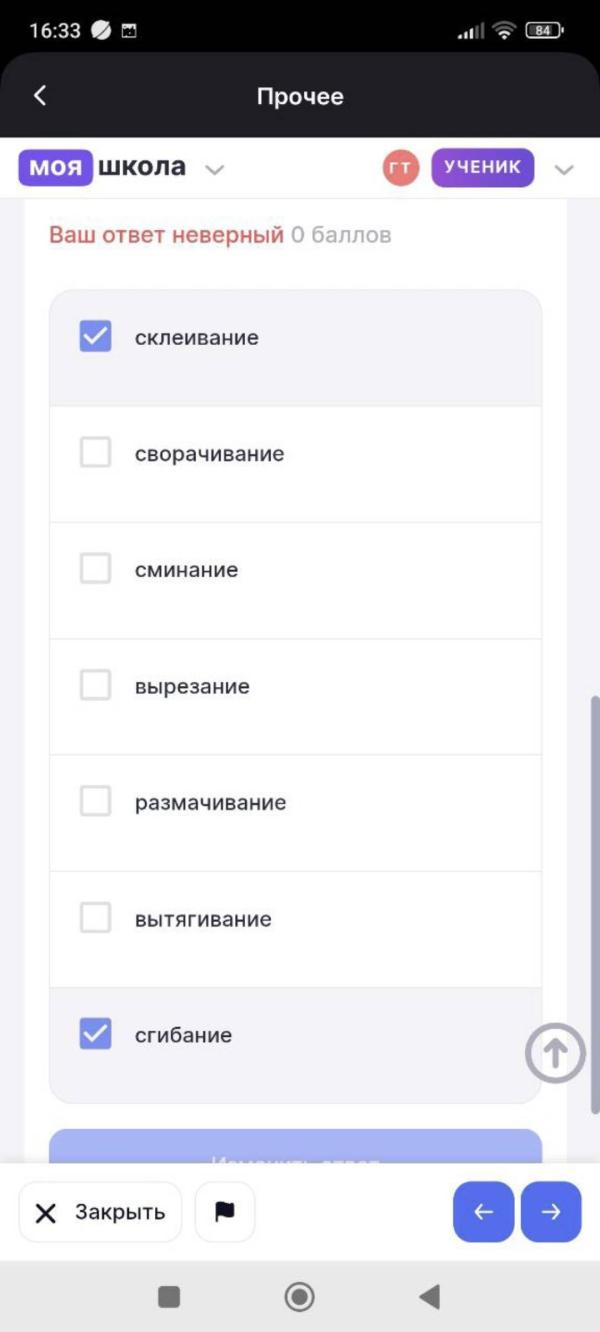Check the сворачивание option
Screen dimensions: 600x1332
(95, 453)
